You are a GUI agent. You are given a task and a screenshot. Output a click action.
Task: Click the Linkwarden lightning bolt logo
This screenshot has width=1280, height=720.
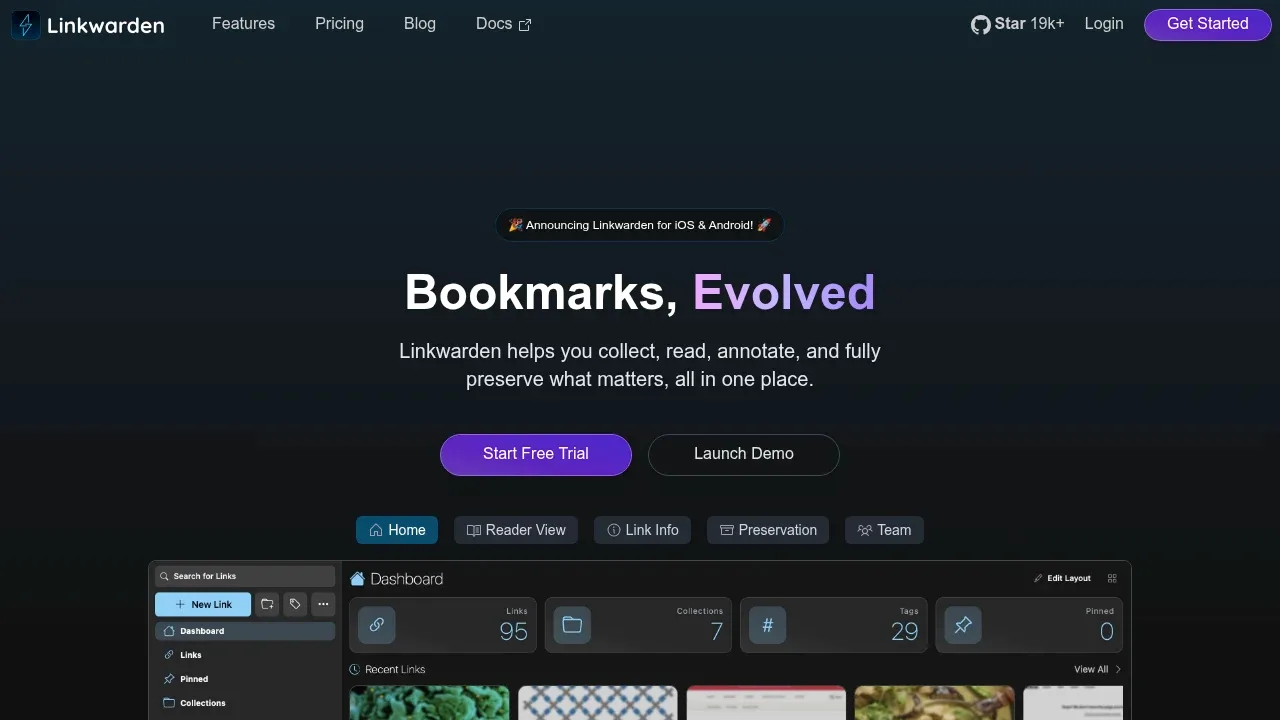point(26,25)
